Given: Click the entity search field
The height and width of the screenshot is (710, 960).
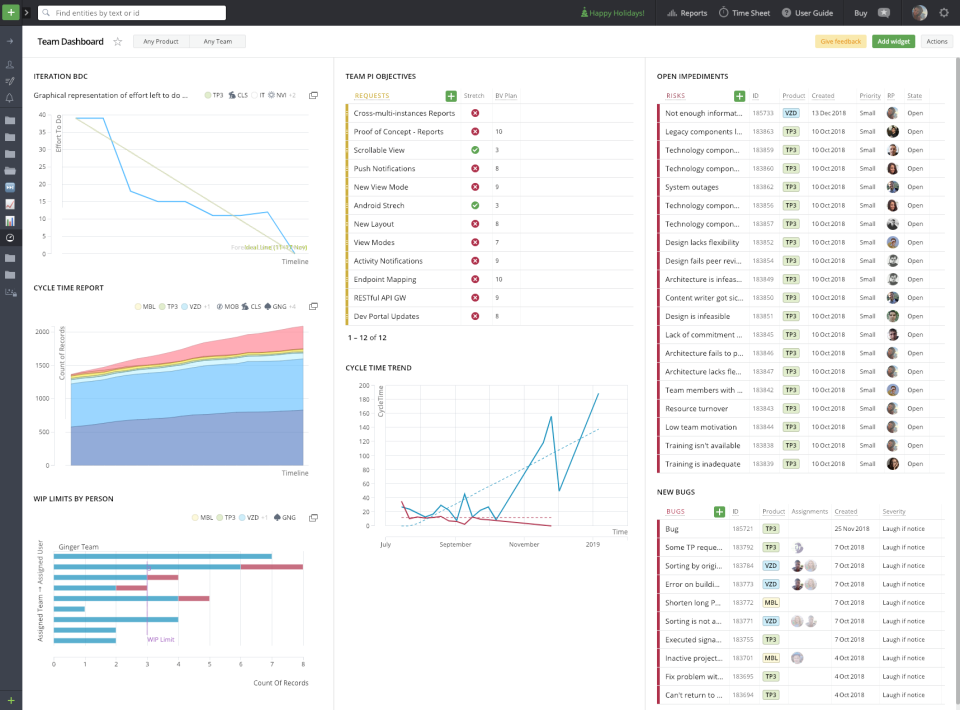Looking at the screenshot, I should [x=130, y=13].
